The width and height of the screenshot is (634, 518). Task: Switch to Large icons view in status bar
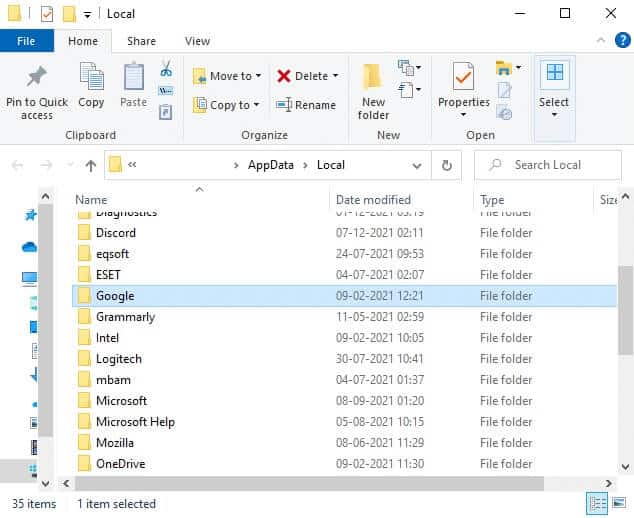(x=619, y=503)
